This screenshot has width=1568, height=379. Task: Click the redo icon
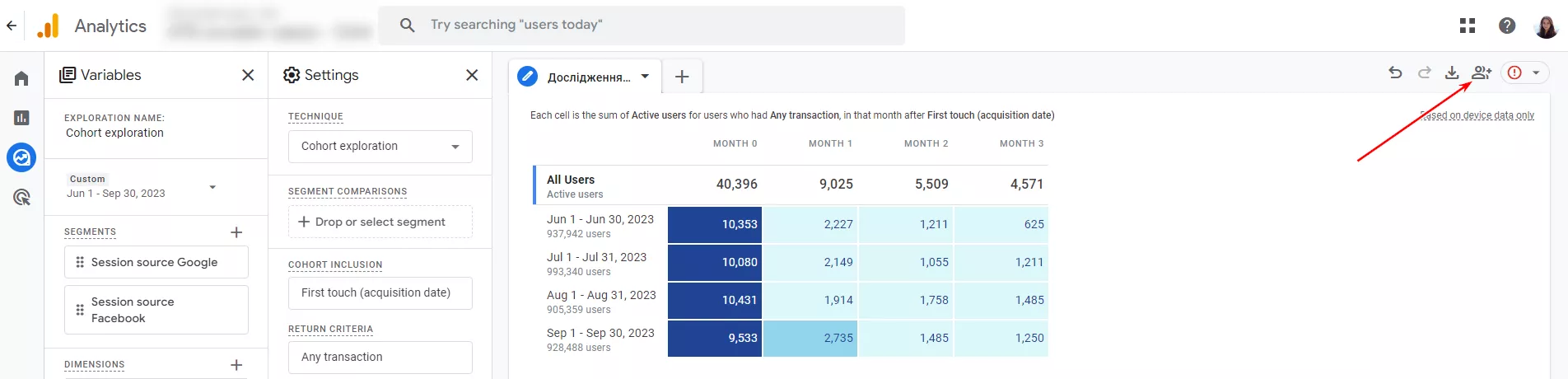(1424, 73)
